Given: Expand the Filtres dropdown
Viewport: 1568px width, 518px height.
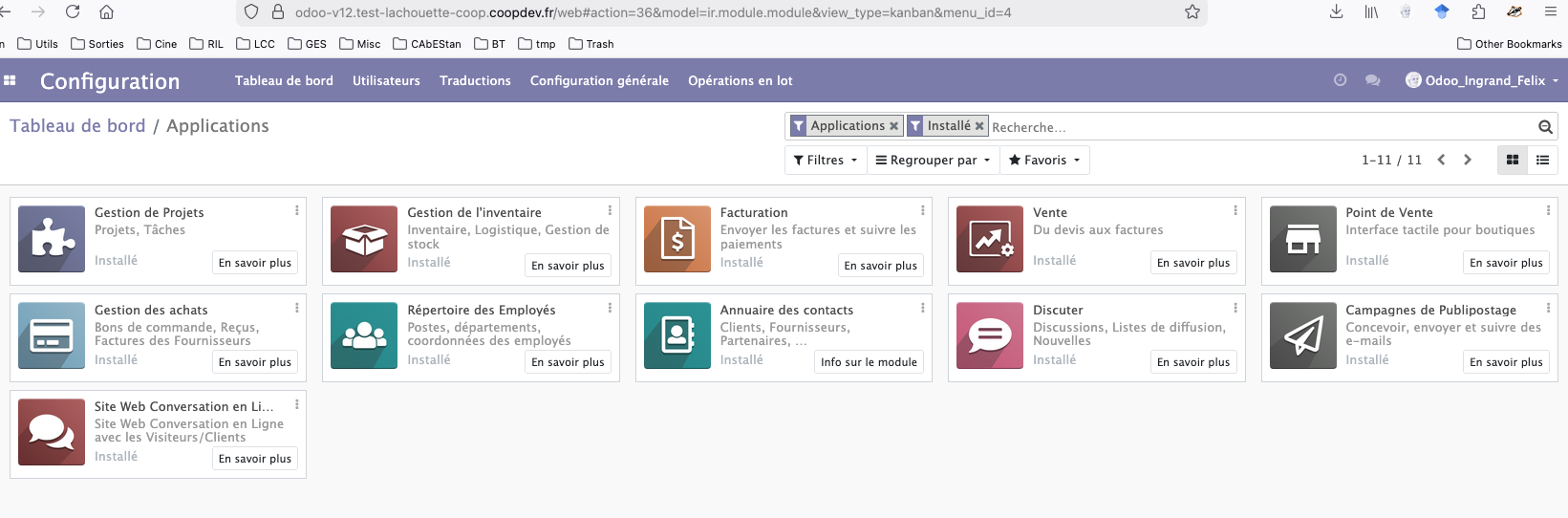Looking at the screenshot, I should (x=826, y=161).
